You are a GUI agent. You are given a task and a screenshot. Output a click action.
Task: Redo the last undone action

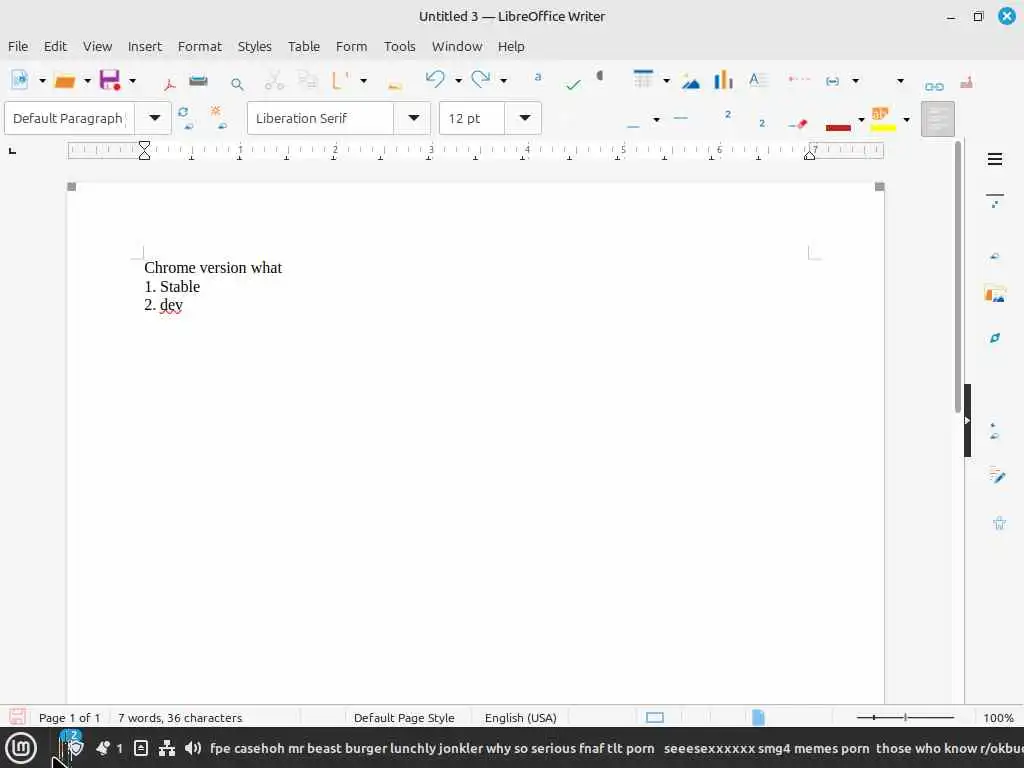pyautogui.click(x=481, y=80)
